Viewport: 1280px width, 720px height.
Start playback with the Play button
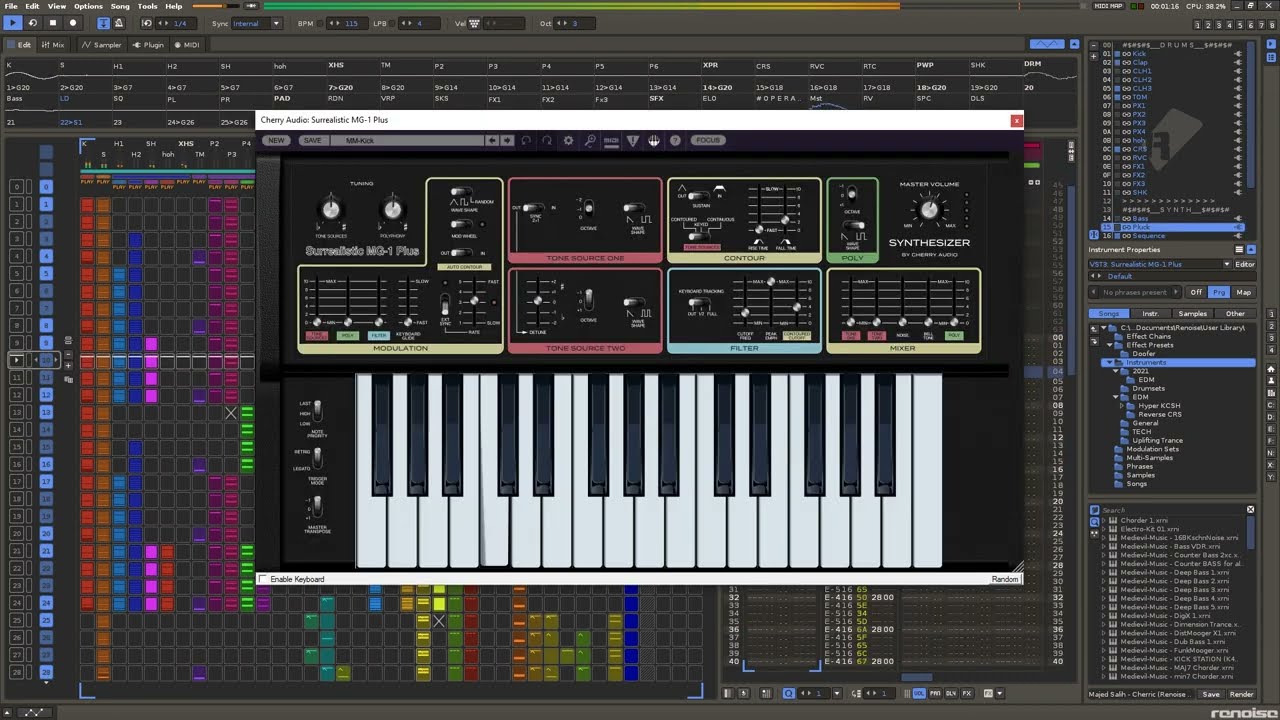click(x=13, y=23)
